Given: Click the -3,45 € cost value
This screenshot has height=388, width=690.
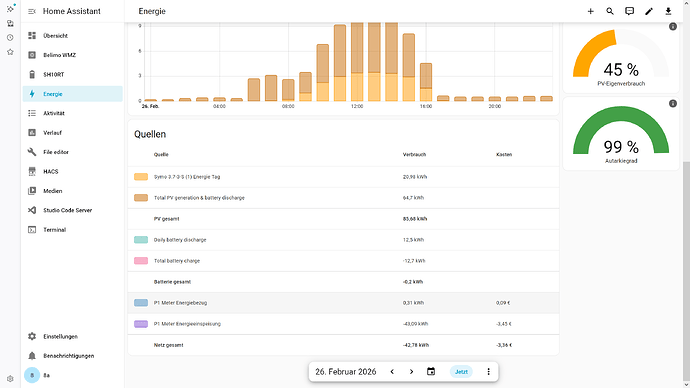Looking at the screenshot, I should [x=504, y=324].
